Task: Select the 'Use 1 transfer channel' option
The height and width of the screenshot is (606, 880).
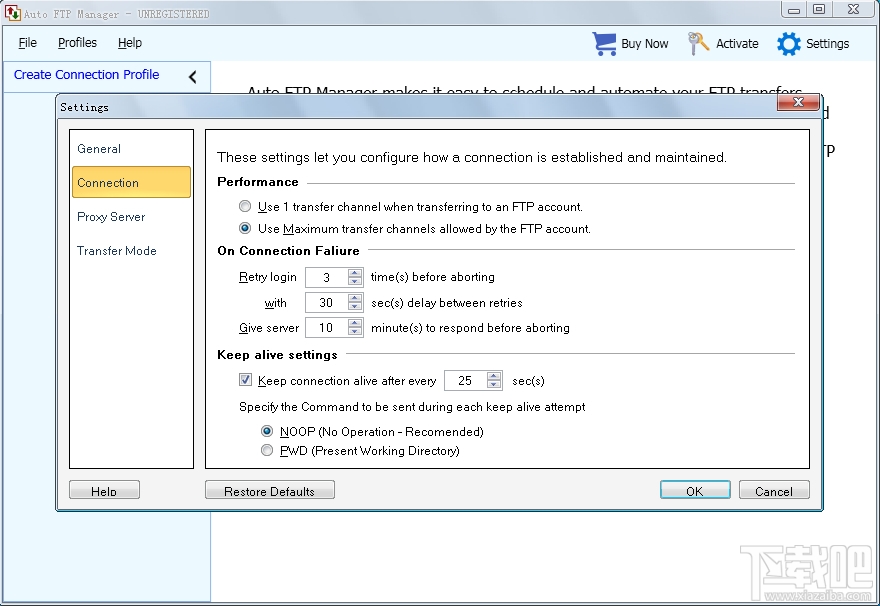Action: coord(245,206)
